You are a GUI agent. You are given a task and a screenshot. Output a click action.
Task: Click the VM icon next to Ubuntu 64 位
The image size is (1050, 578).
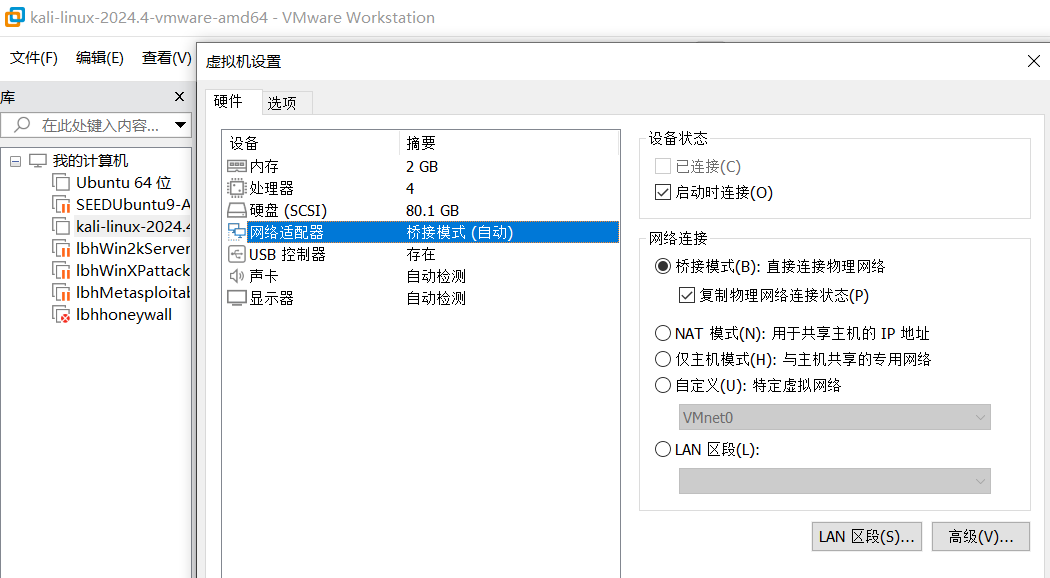pyautogui.click(x=61, y=182)
